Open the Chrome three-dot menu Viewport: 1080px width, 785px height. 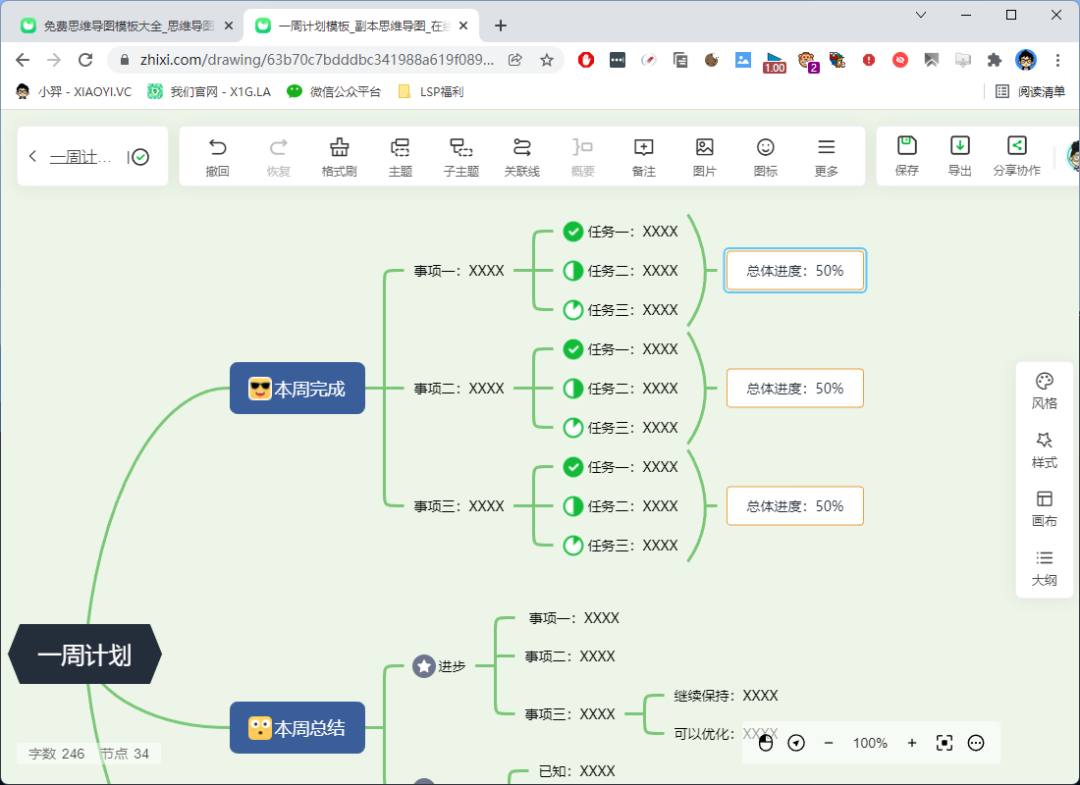click(x=1057, y=60)
